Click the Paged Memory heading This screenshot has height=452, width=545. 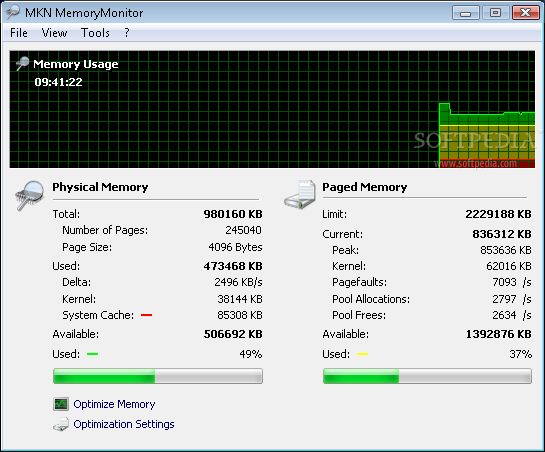point(365,187)
